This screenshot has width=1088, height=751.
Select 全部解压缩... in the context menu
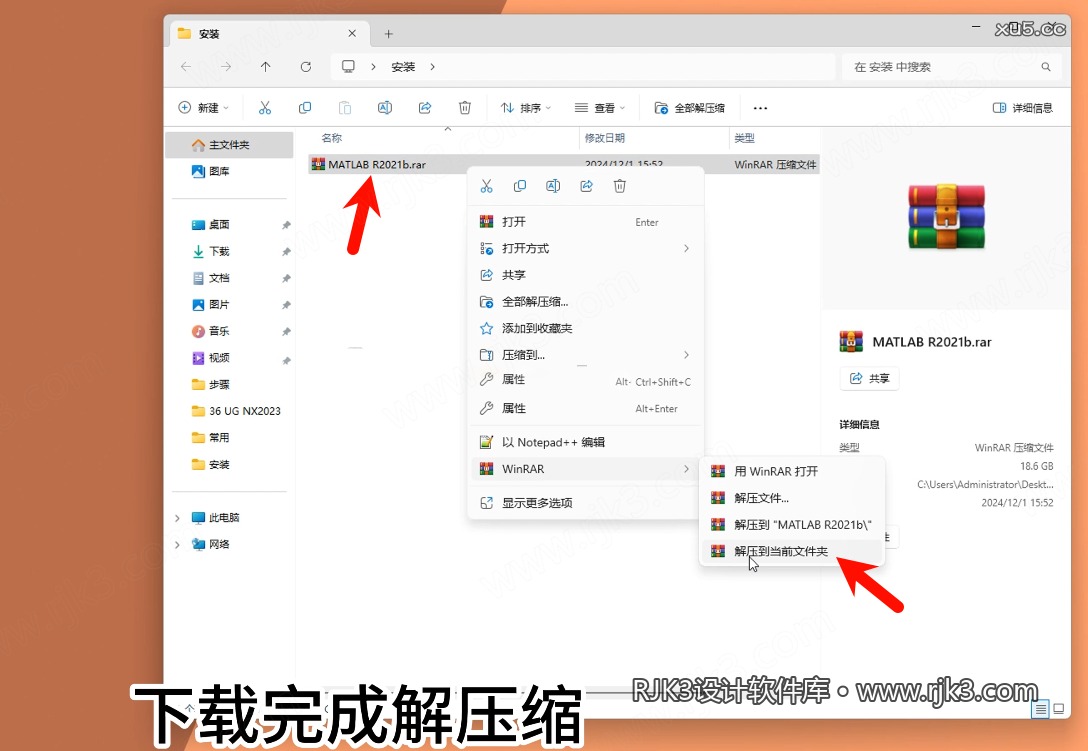tap(586, 301)
